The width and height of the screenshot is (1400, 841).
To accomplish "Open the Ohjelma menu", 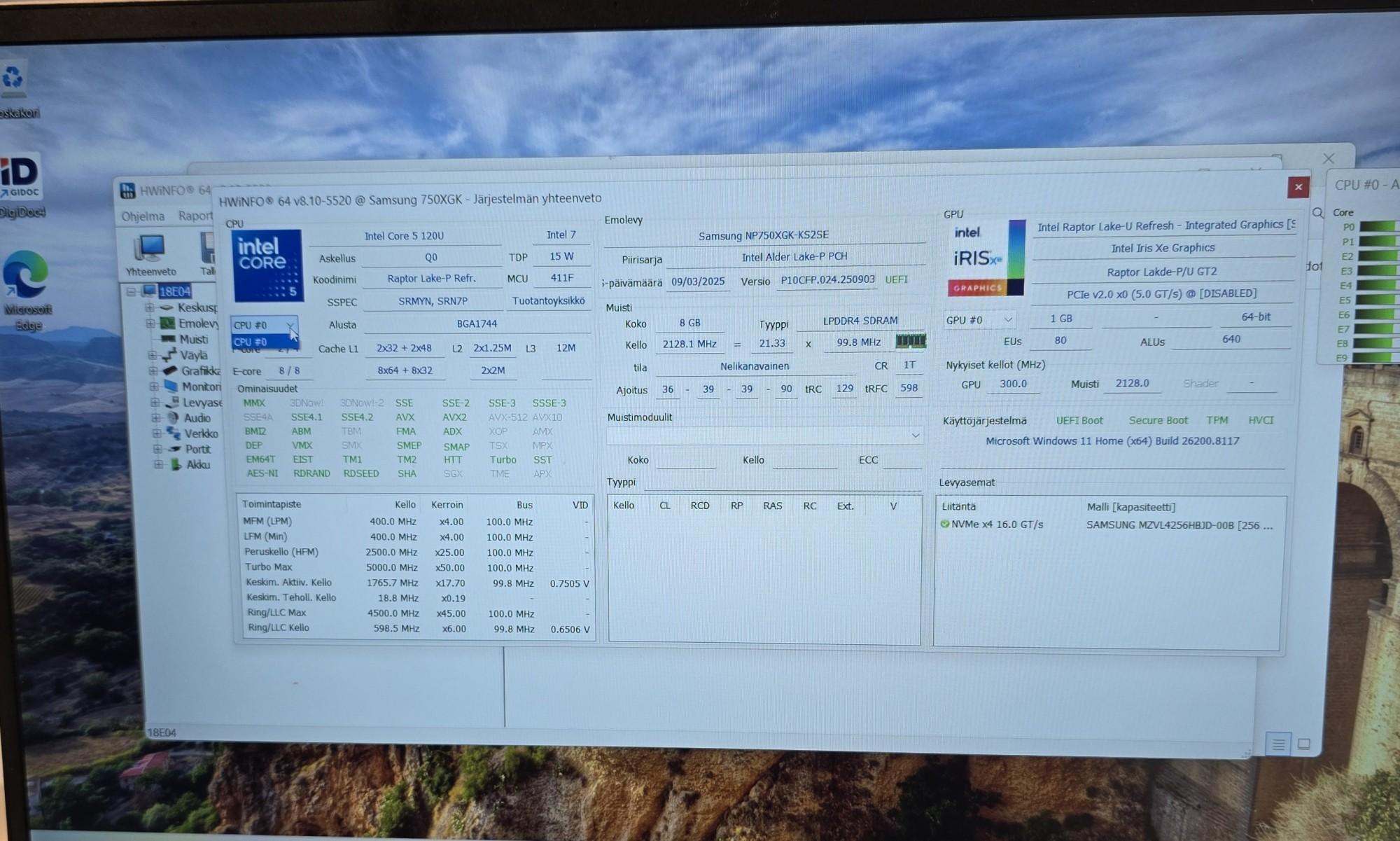I will (x=143, y=216).
